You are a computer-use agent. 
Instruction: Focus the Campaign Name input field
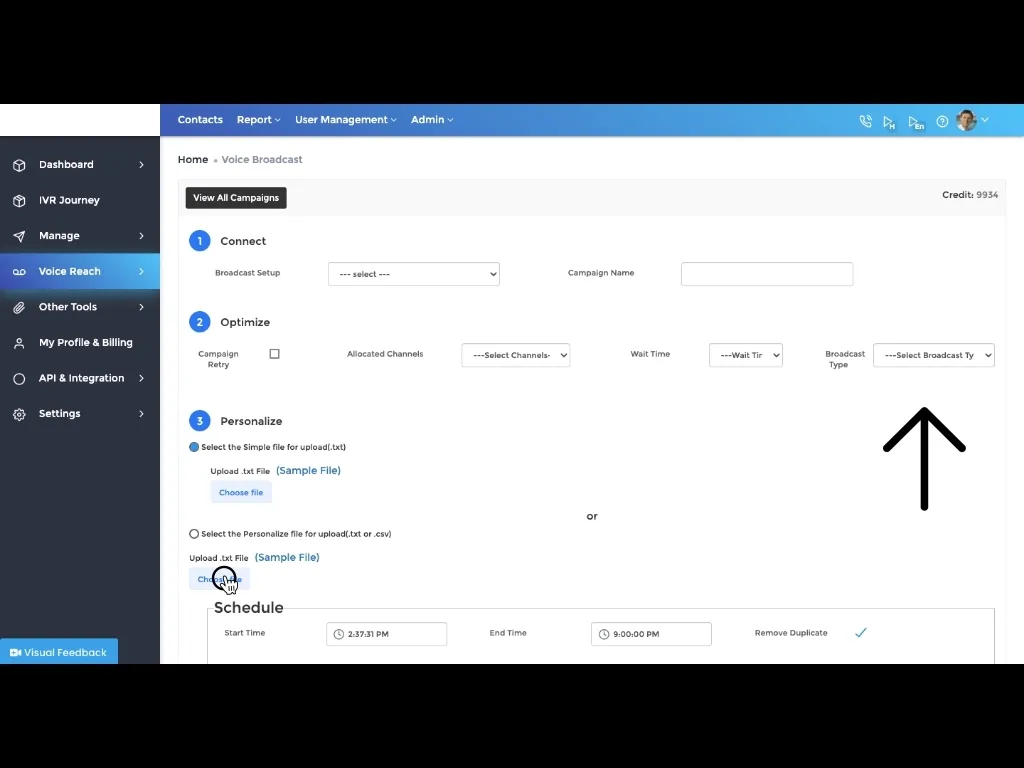click(x=767, y=274)
